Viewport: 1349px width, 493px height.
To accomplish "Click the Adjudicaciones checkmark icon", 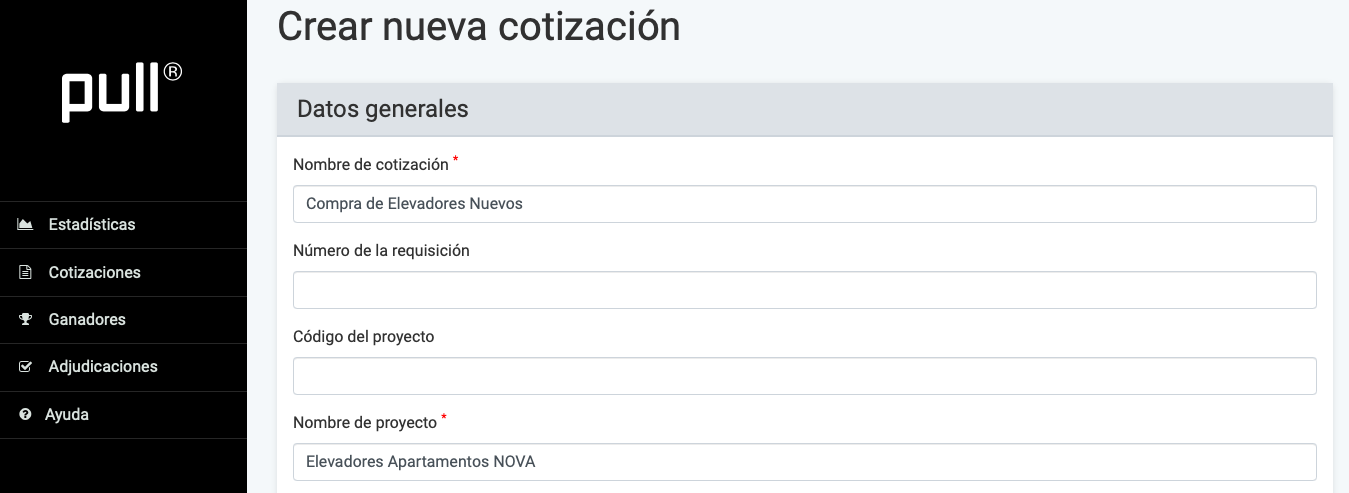I will 26,367.
